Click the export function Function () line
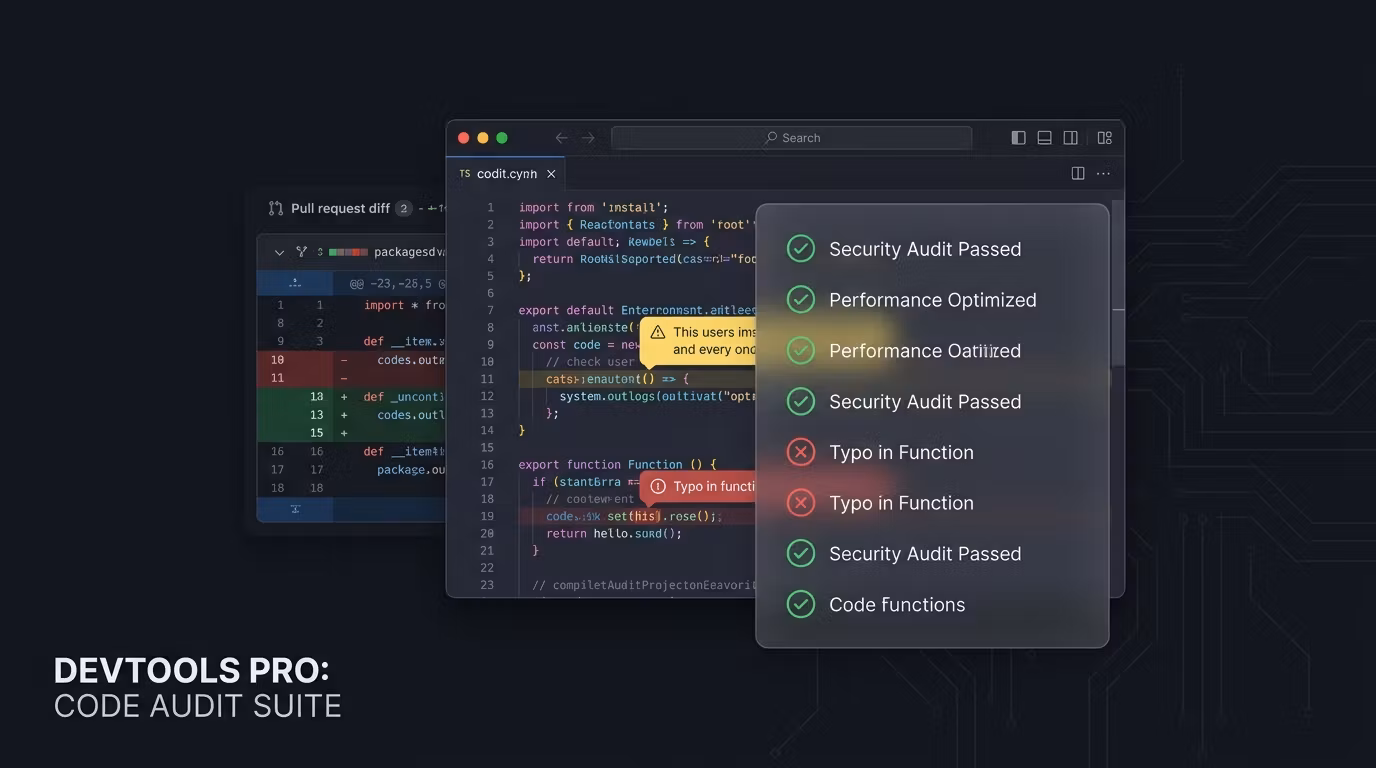The width and height of the screenshot is (1376, 768). click(x=617, y=464)
